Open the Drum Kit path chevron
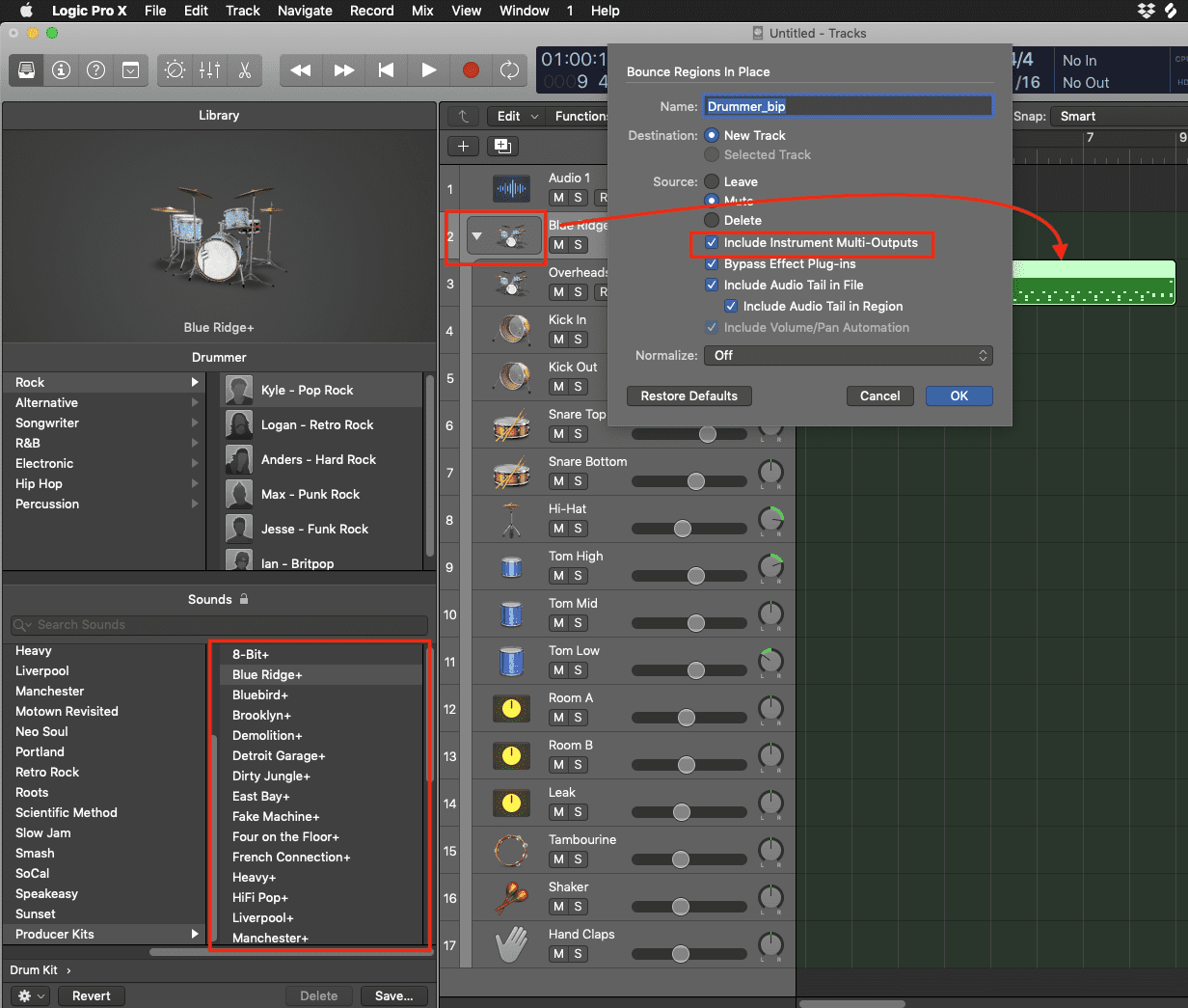 (x=68, y=970)
